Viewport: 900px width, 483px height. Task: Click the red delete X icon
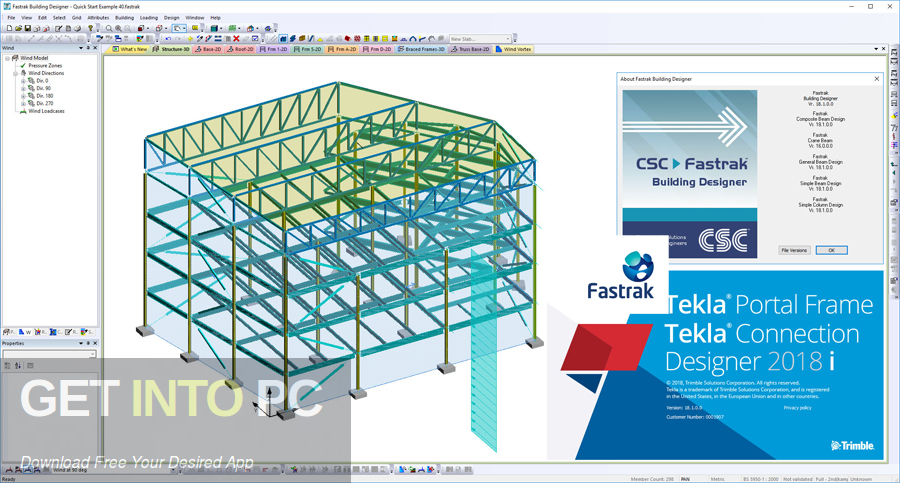(236, 39)
